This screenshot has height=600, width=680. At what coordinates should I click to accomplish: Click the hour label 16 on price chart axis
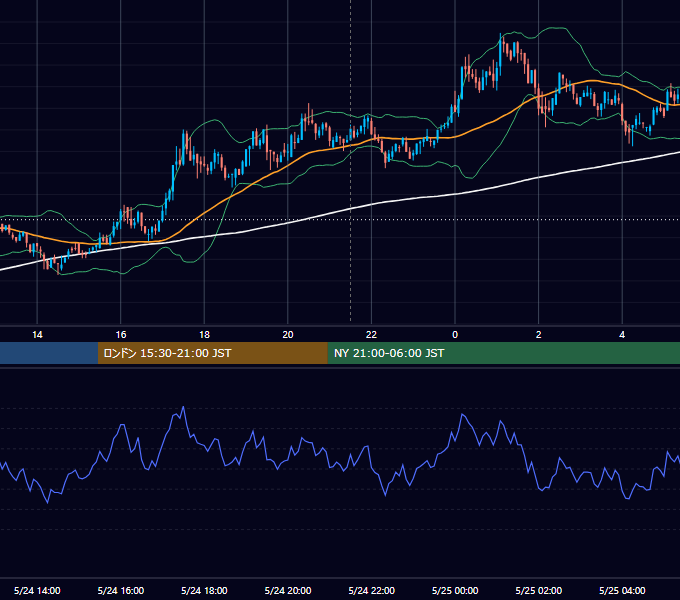[121, 335]
